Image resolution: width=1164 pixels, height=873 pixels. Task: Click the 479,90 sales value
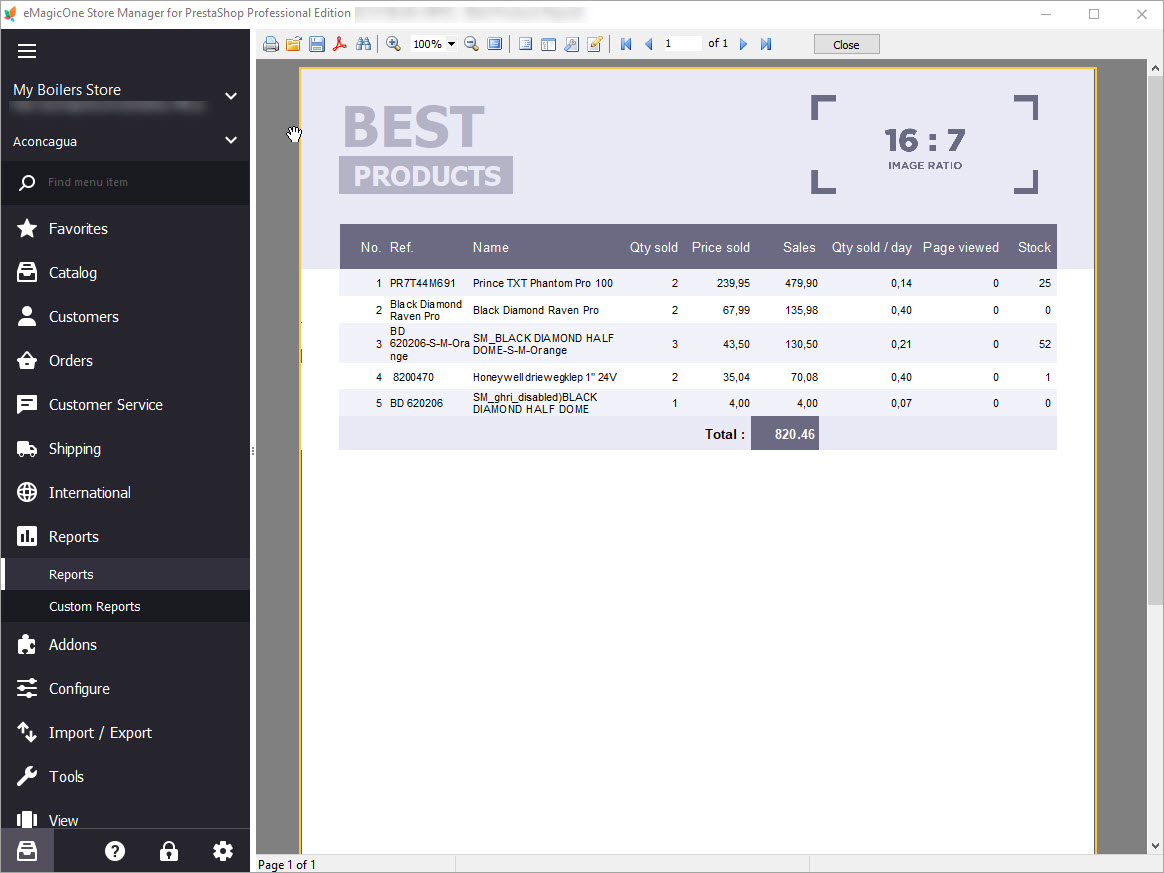click(x=801, y=283)
